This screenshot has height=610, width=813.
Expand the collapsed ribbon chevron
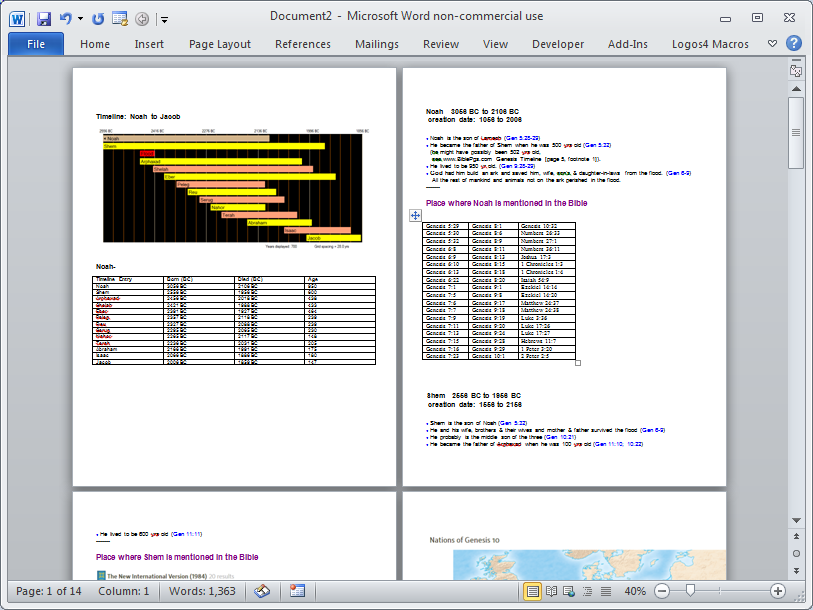772,44
